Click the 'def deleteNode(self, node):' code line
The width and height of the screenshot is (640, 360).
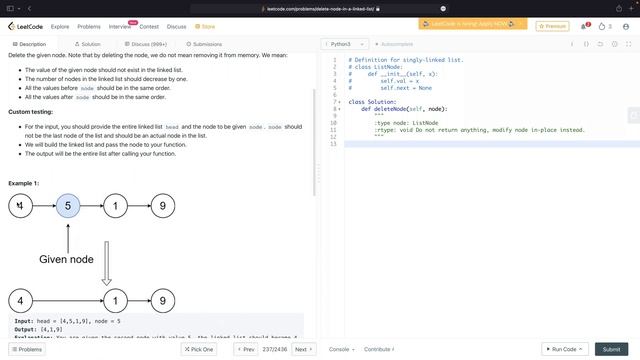tap(404, 109)
